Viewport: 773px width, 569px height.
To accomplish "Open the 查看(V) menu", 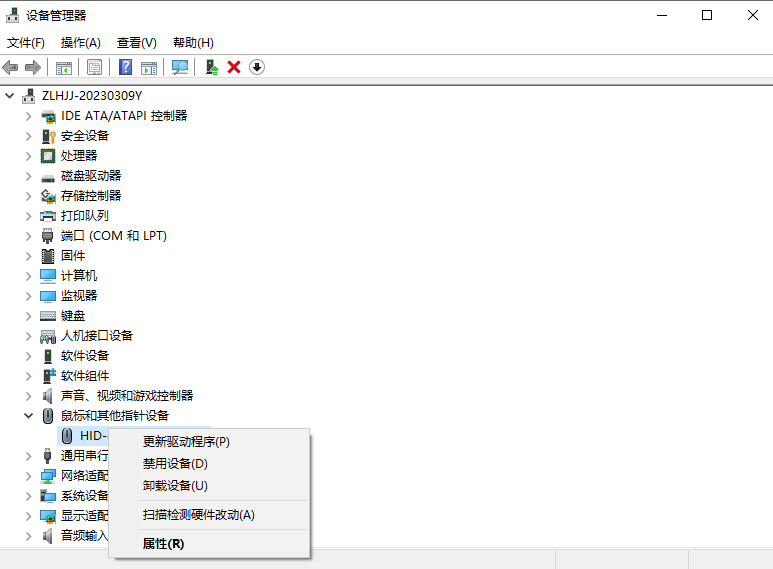I will [137, 43].
